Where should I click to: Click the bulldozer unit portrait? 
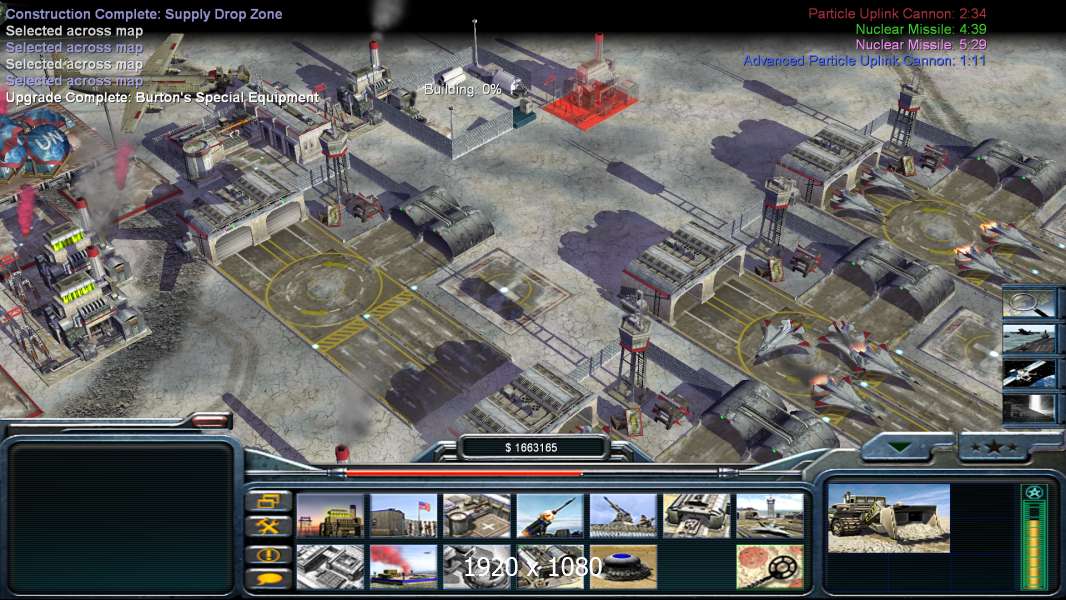889,518
